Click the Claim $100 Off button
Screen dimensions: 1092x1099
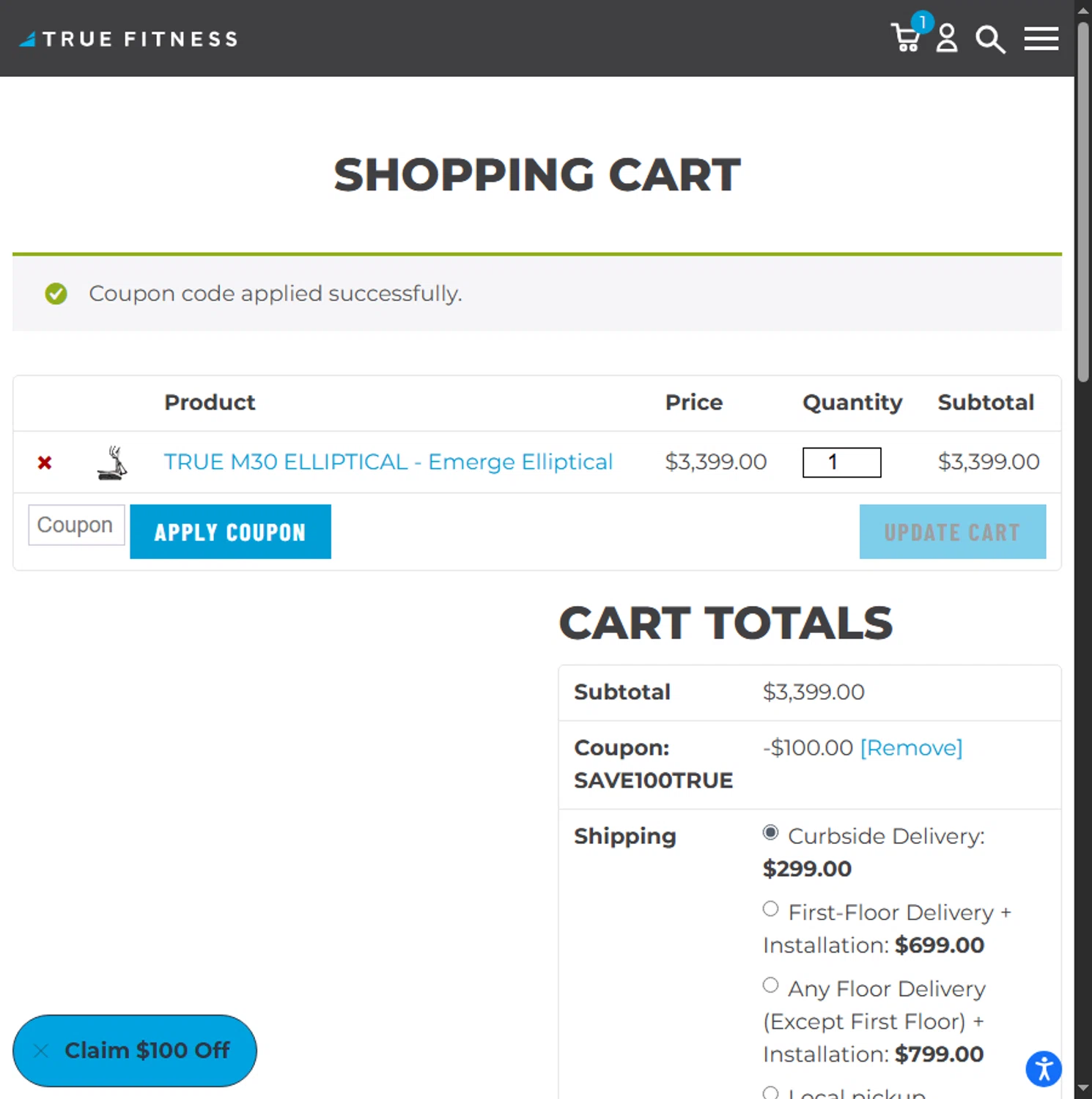point(147,1051)
